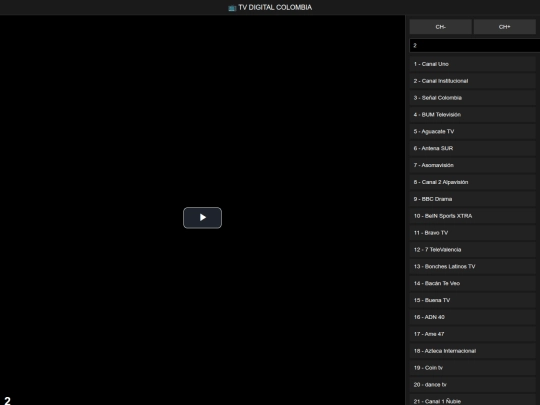540x405 pixels.
Task: Switch to previous channel with CH-
Action: (440, 27)
